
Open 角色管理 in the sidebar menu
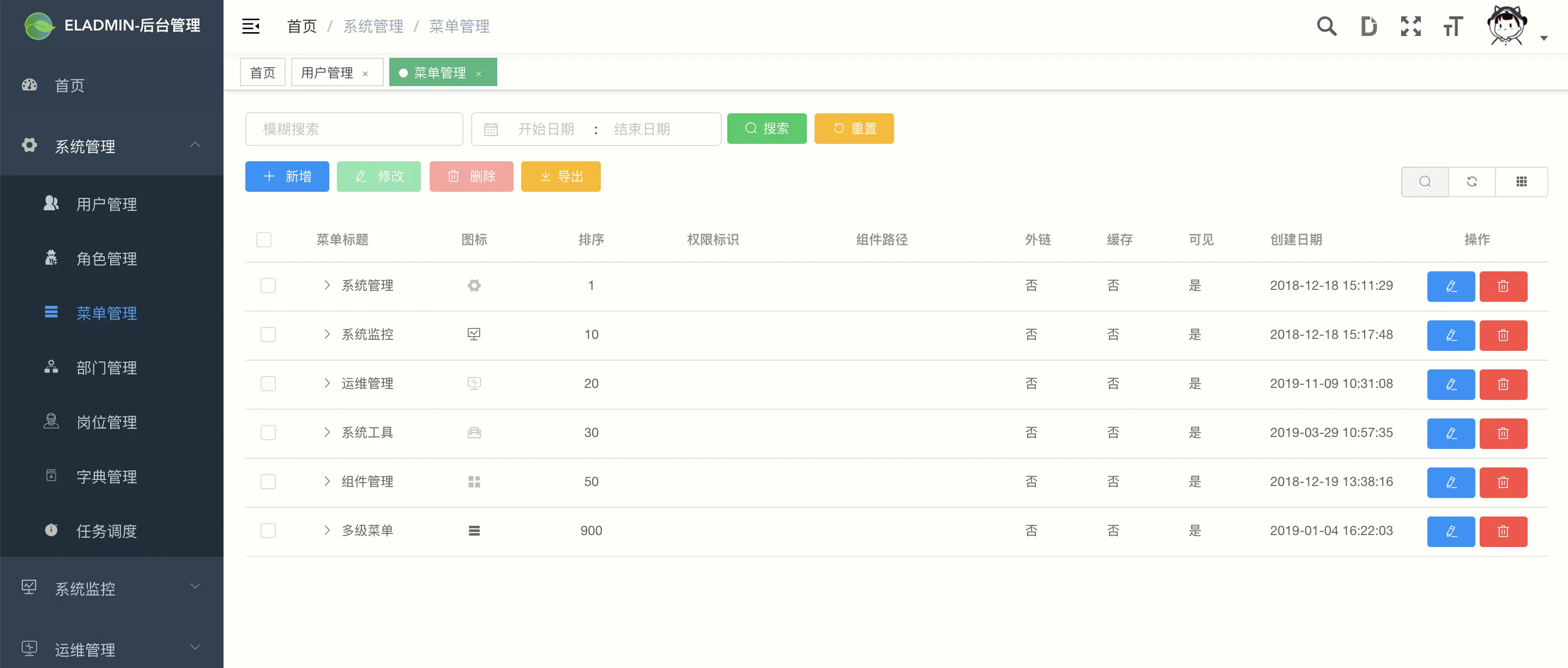point(106,259)
